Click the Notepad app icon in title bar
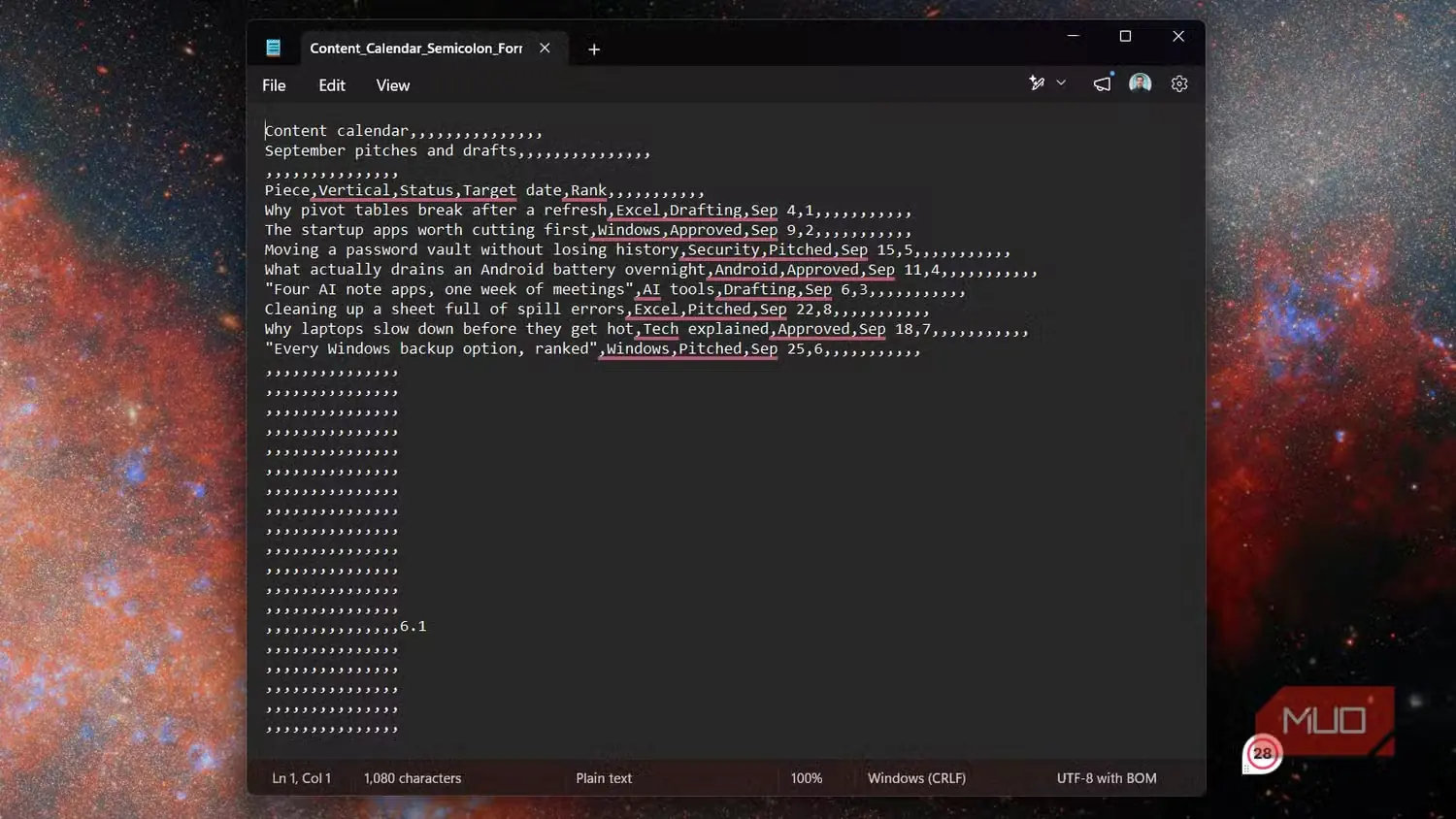Viewport: 1456px width, 819px height. 273,48
